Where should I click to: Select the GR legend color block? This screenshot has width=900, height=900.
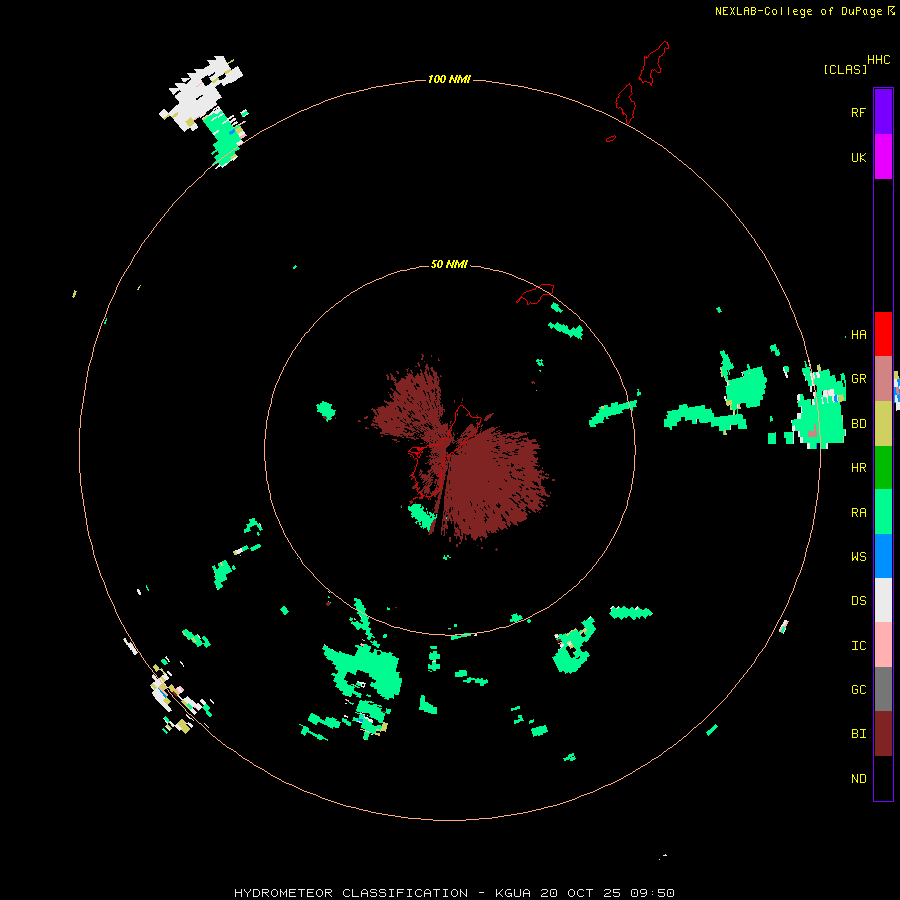pos(883,379)
